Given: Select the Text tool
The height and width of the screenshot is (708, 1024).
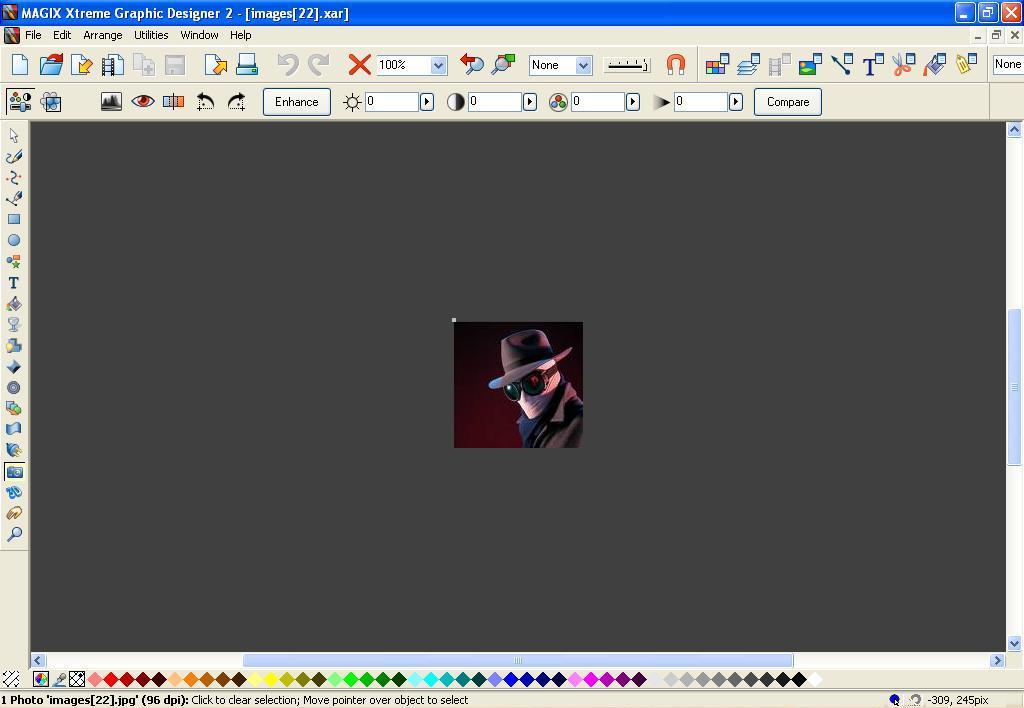Looking at the screenshot, I should [x=14, y=283].
